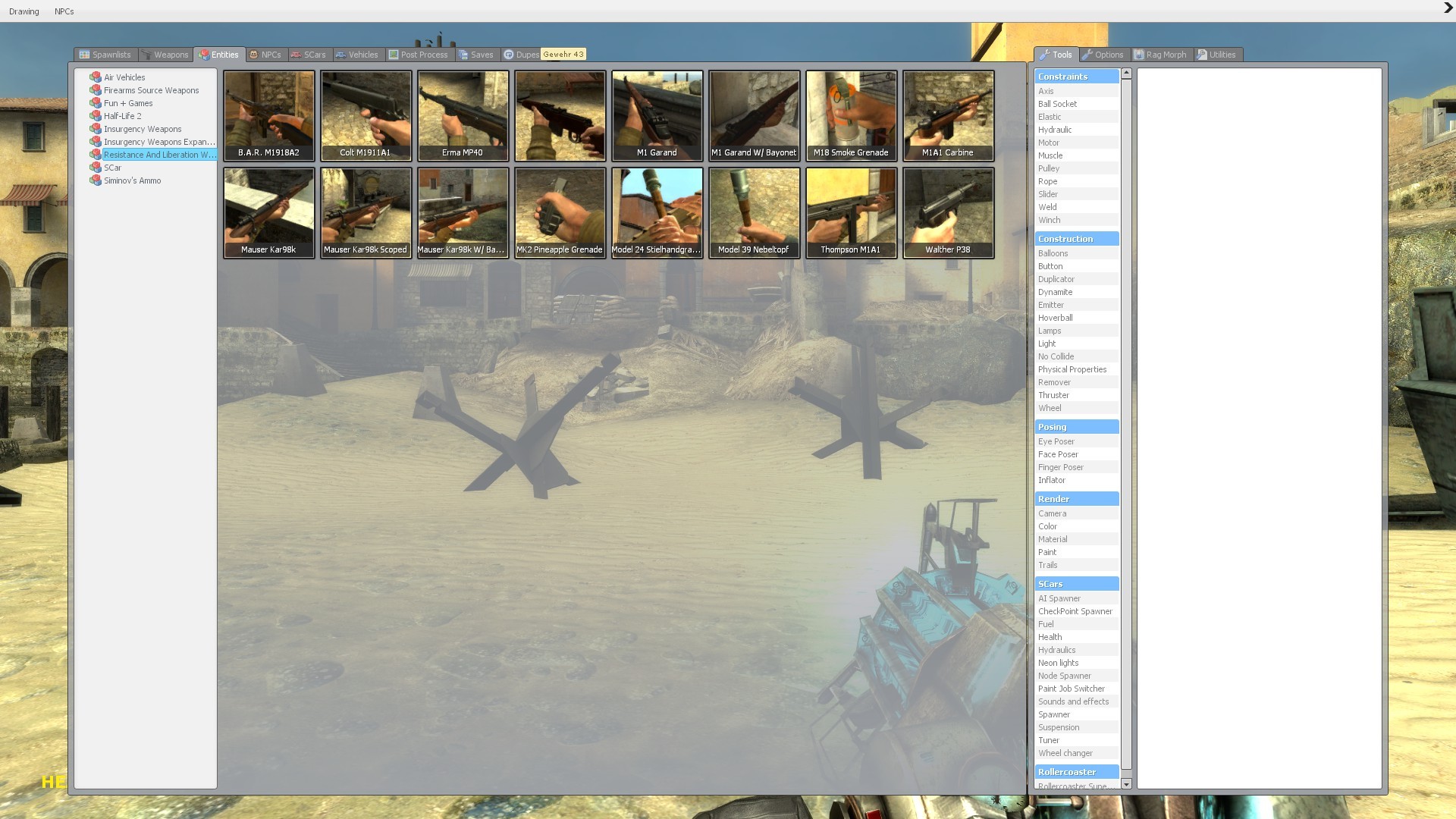Spawn the Mauser Kar98k W/ Bayonet
The image size is (1456, 819).
click(463, 213)
